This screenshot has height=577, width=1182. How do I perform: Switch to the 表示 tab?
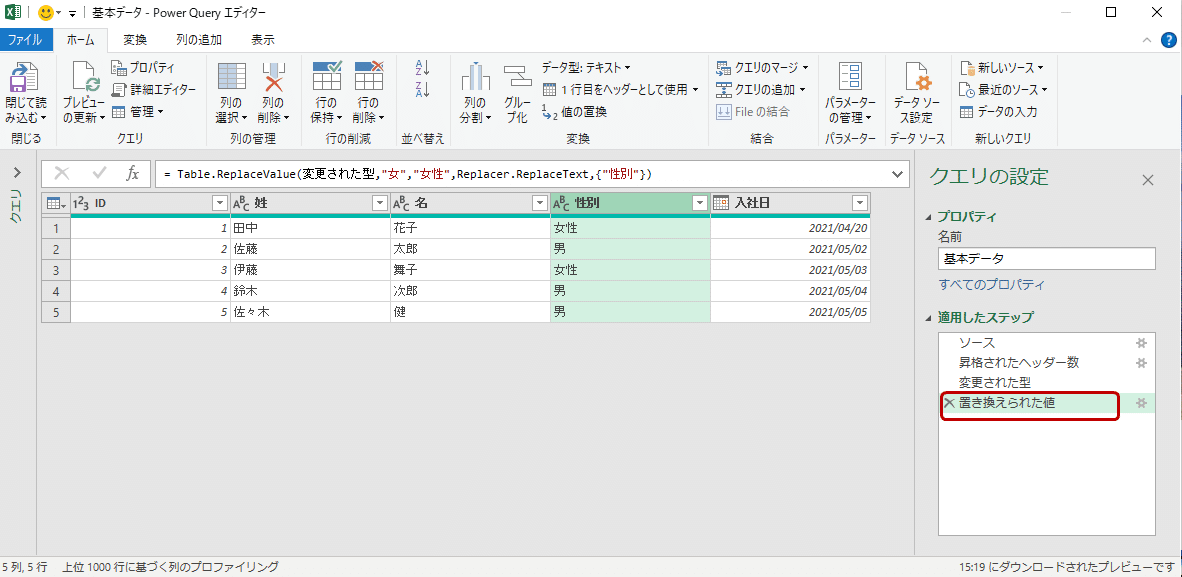[263, 40]
